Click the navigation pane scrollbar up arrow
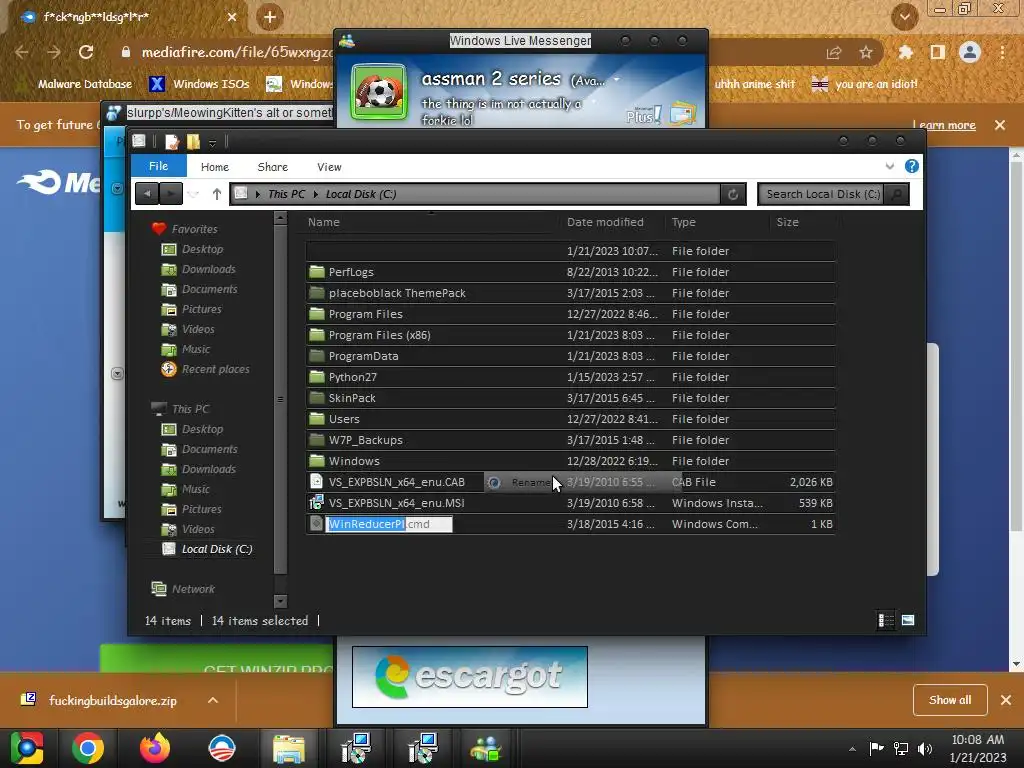Screen dimensions: 1024x768 click(280, 219)
